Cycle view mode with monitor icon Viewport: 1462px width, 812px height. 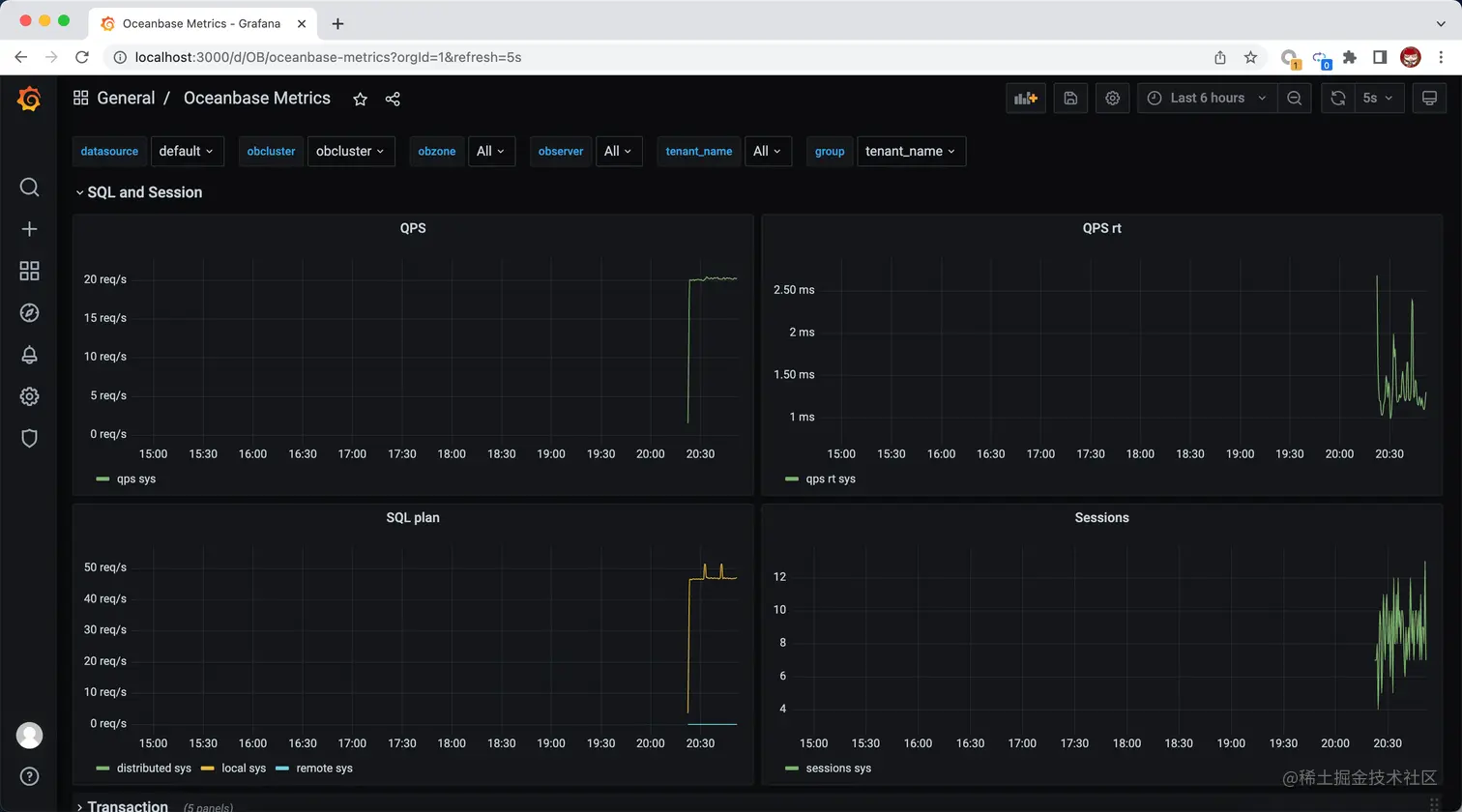click(x=1429, y=98)
